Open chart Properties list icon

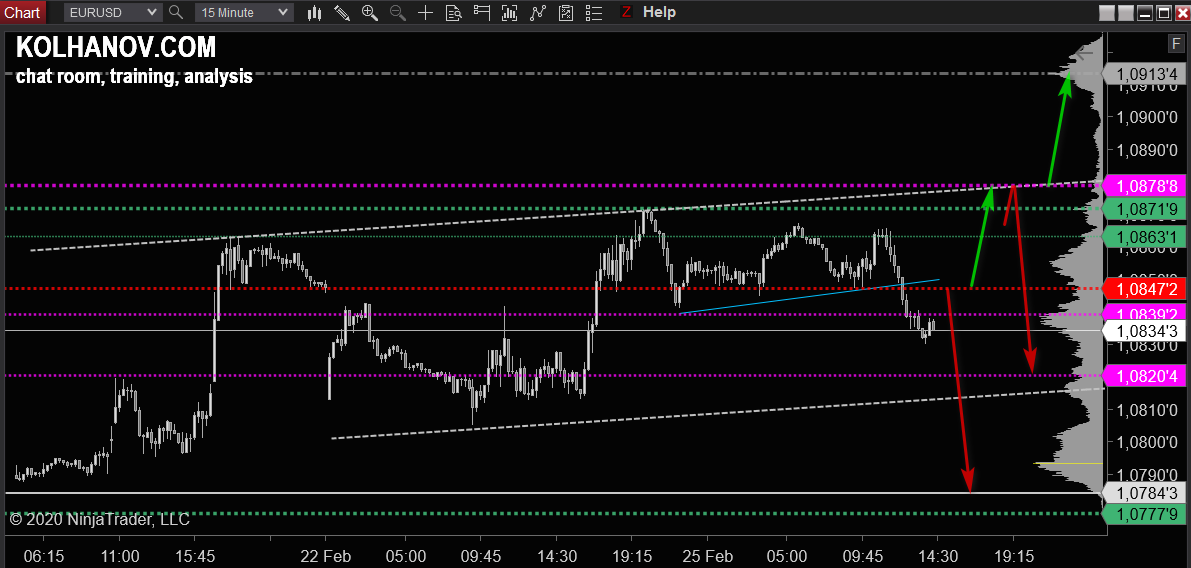click(x=594, y=12)
